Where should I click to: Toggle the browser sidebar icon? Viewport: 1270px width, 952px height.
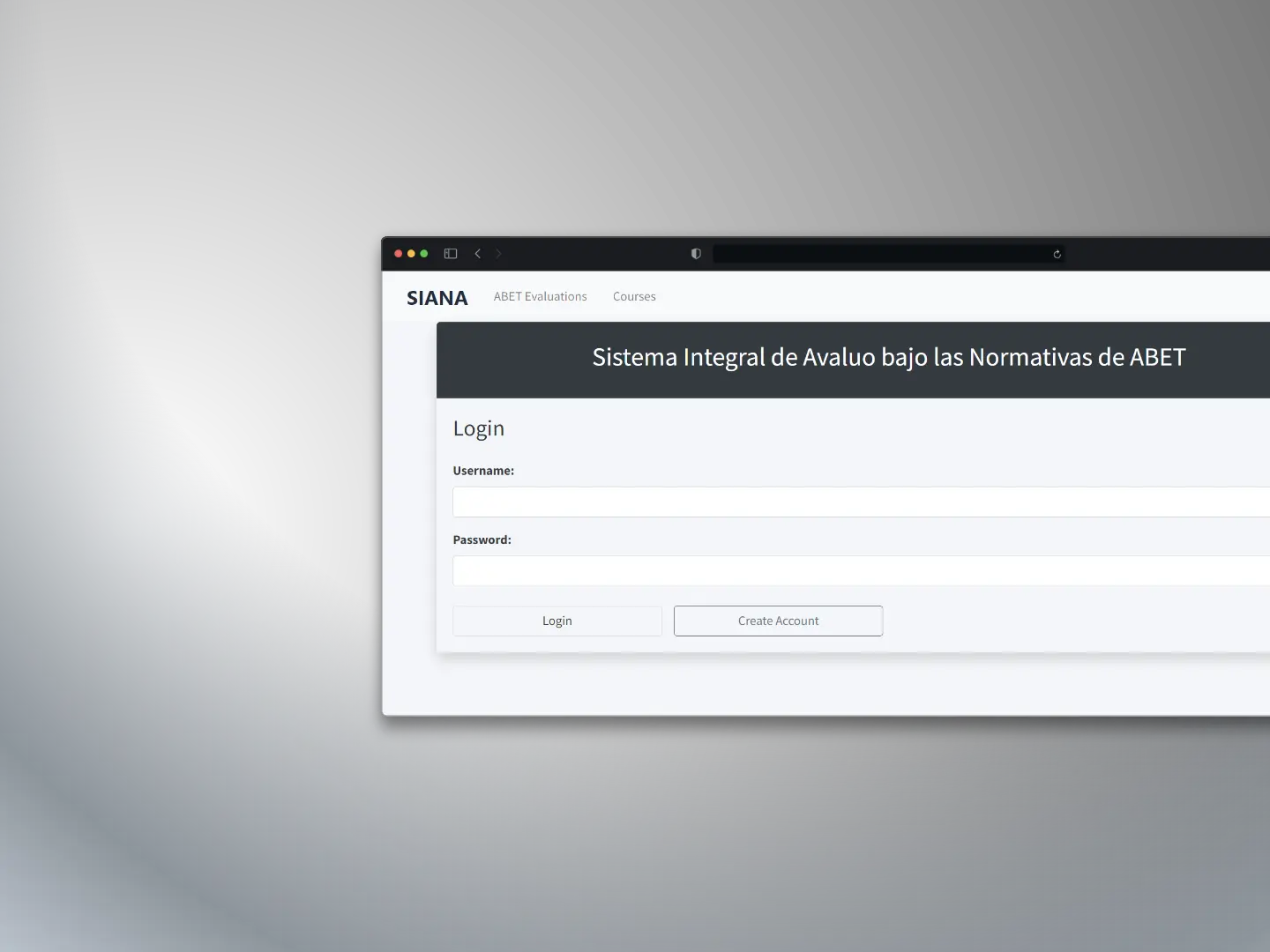[451, 254]
